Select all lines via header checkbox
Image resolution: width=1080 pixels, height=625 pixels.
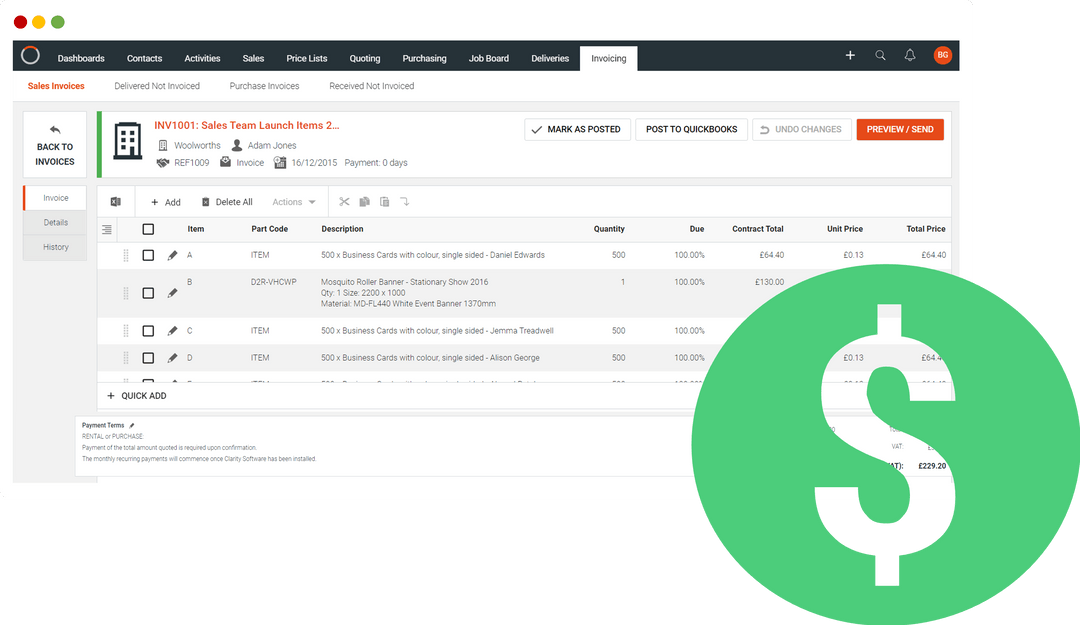(x=148, y=229)
